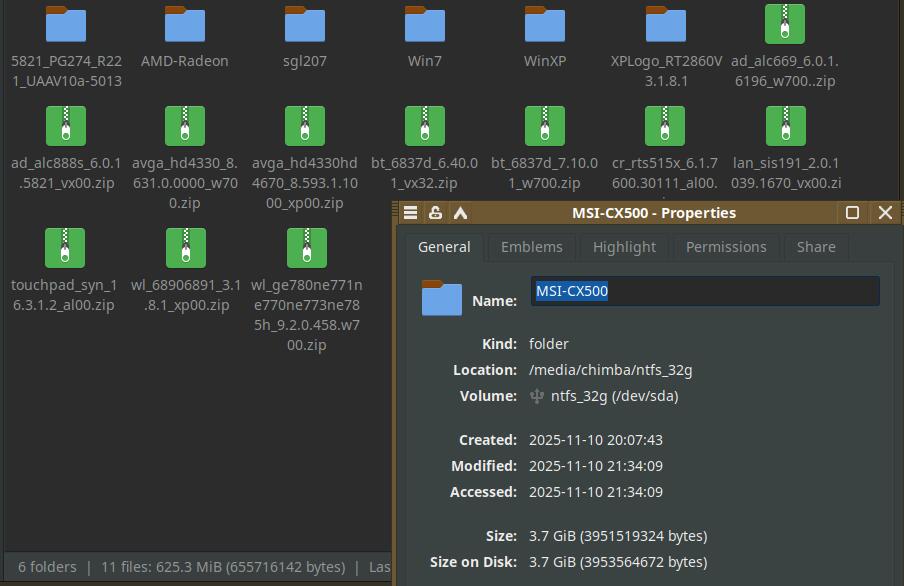The height and width of the screenshot is (586, 904).
Task: Select avga_hd4330hd4670_8.593.1.1000_xp00.zip archive icon
Action: 304,126
